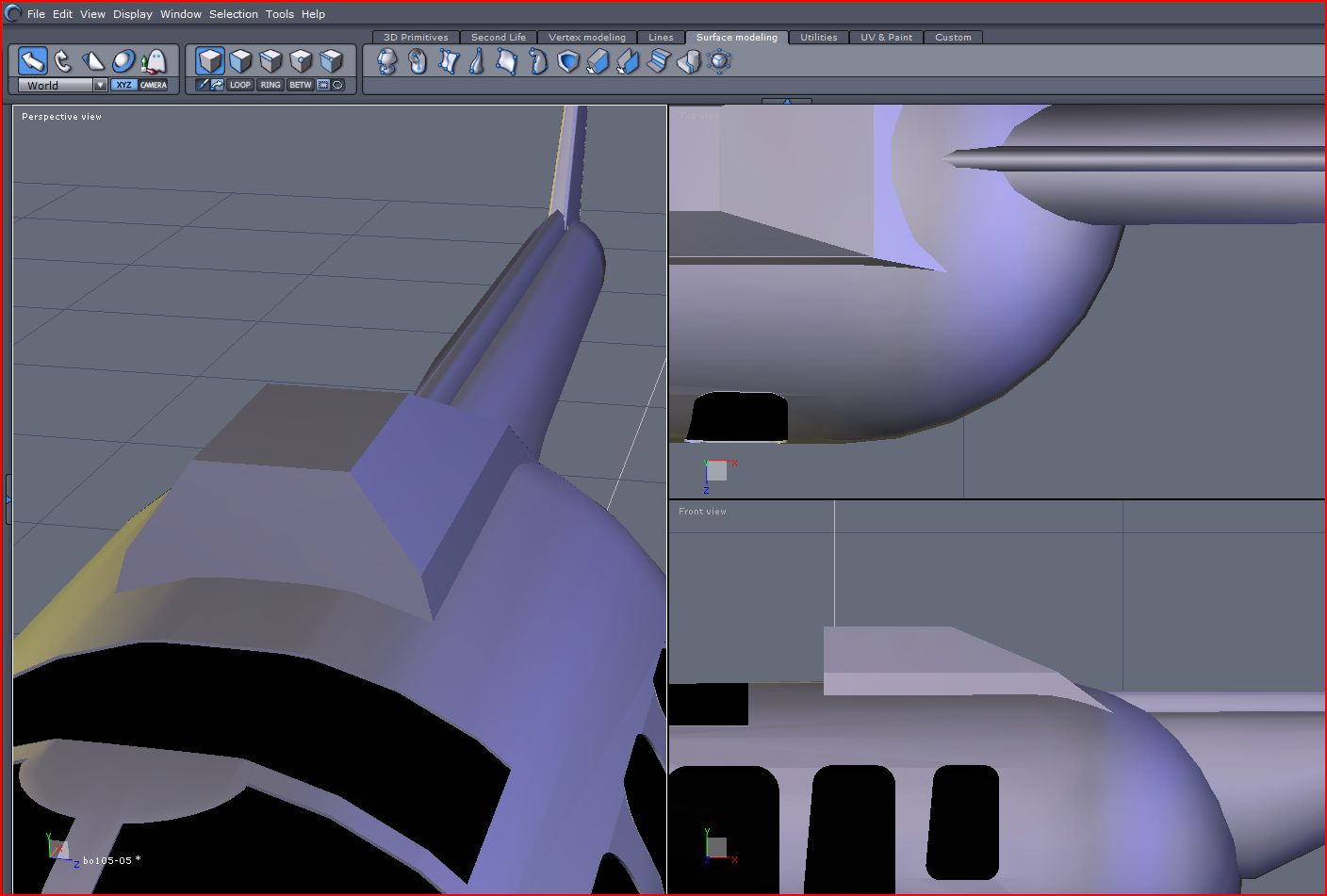Screen dimensions: 1327x896
Task: Switch to the Second Life tab
Action: click(x=499, y=37)
